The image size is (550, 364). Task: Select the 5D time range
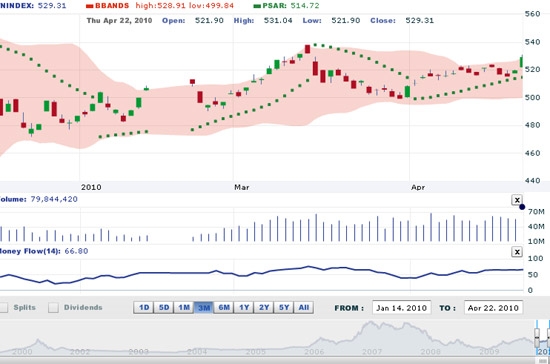pyautogui.click(x=164, y=308)
